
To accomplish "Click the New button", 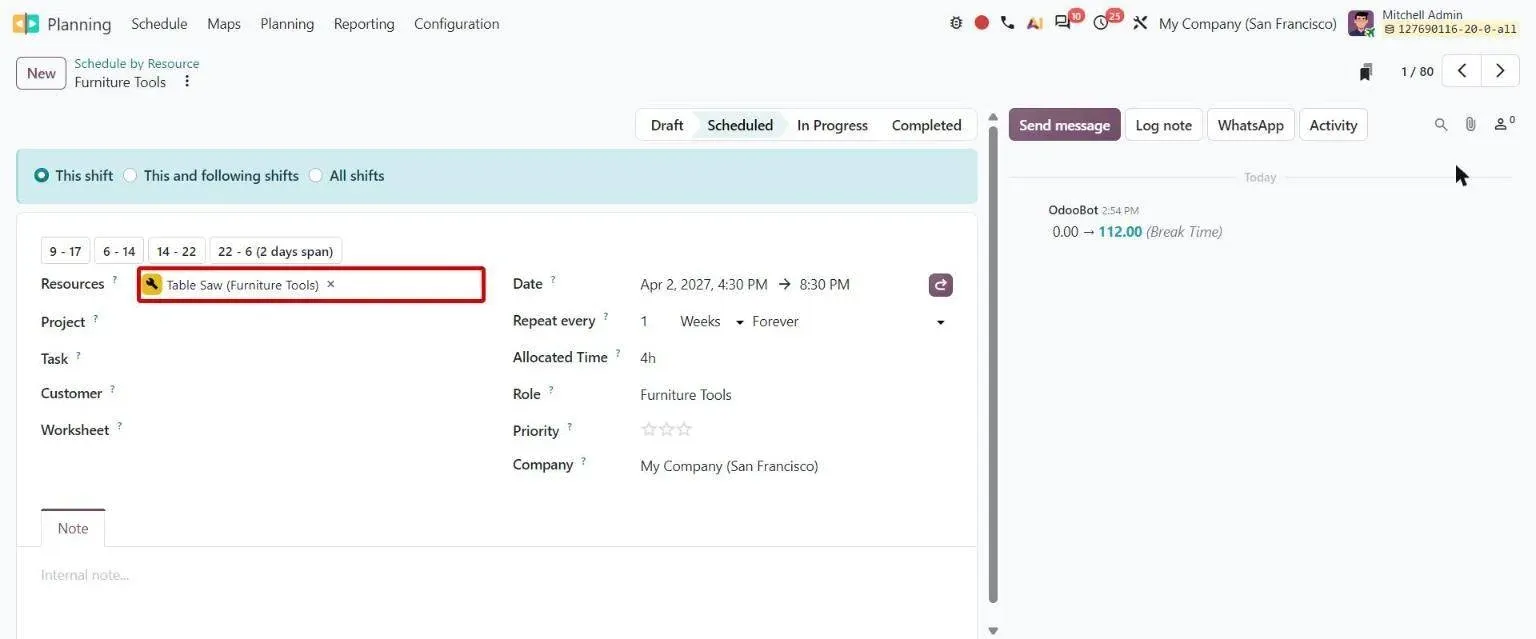I will [x=41, y=73].
